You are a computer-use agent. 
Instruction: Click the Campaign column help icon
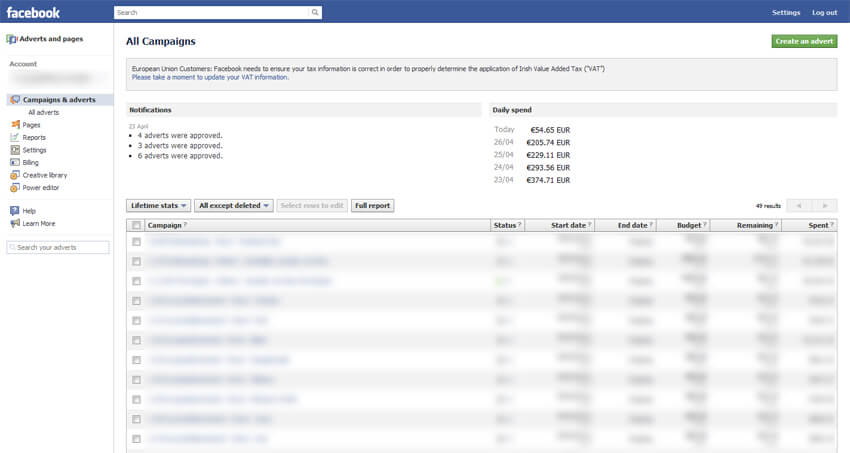[185, 224]
